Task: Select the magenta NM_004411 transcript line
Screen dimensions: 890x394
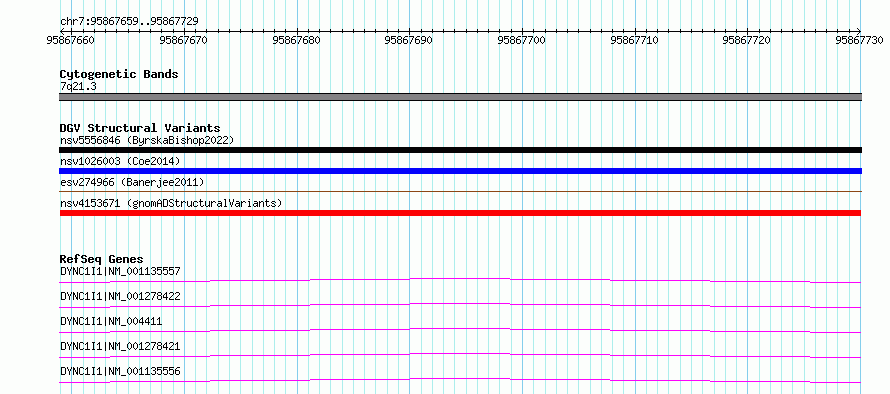Action: 460,330
